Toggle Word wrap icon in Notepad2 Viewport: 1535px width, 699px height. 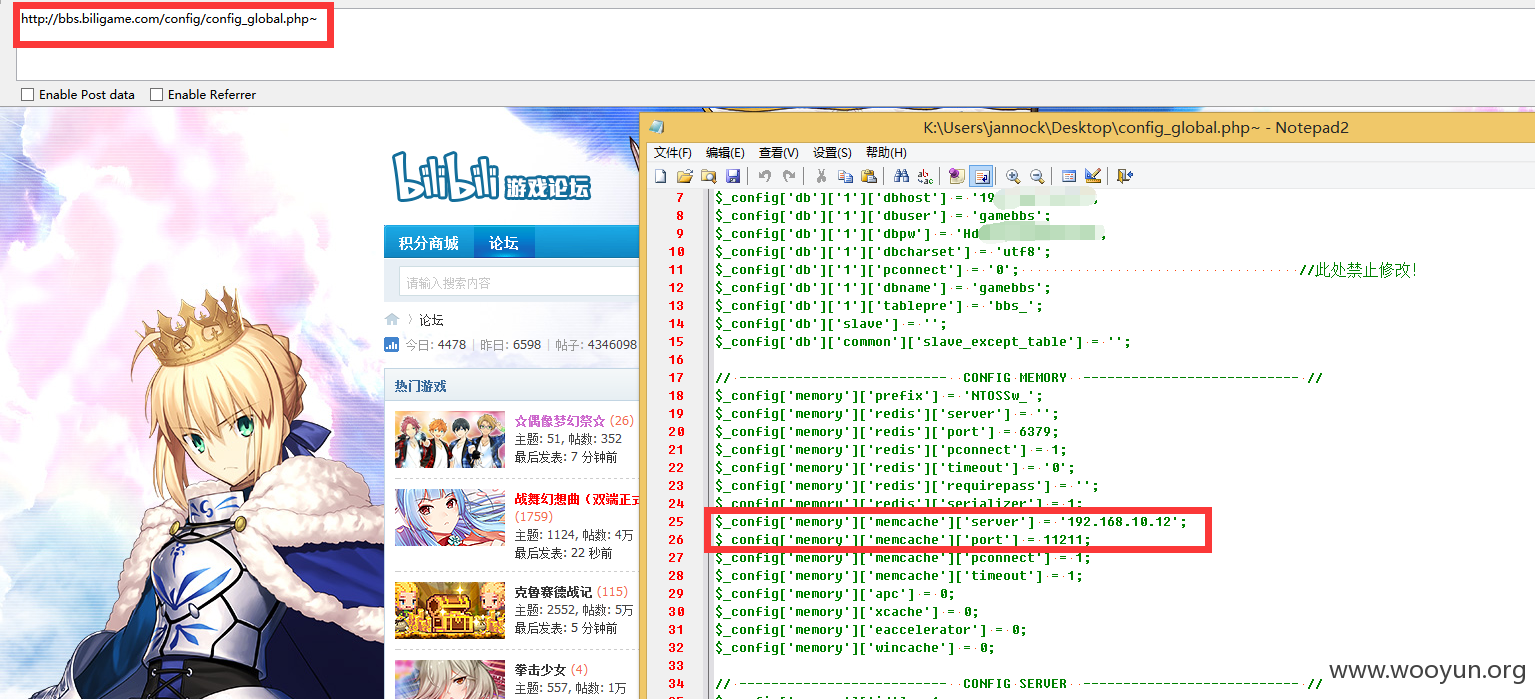click(981, 176)
